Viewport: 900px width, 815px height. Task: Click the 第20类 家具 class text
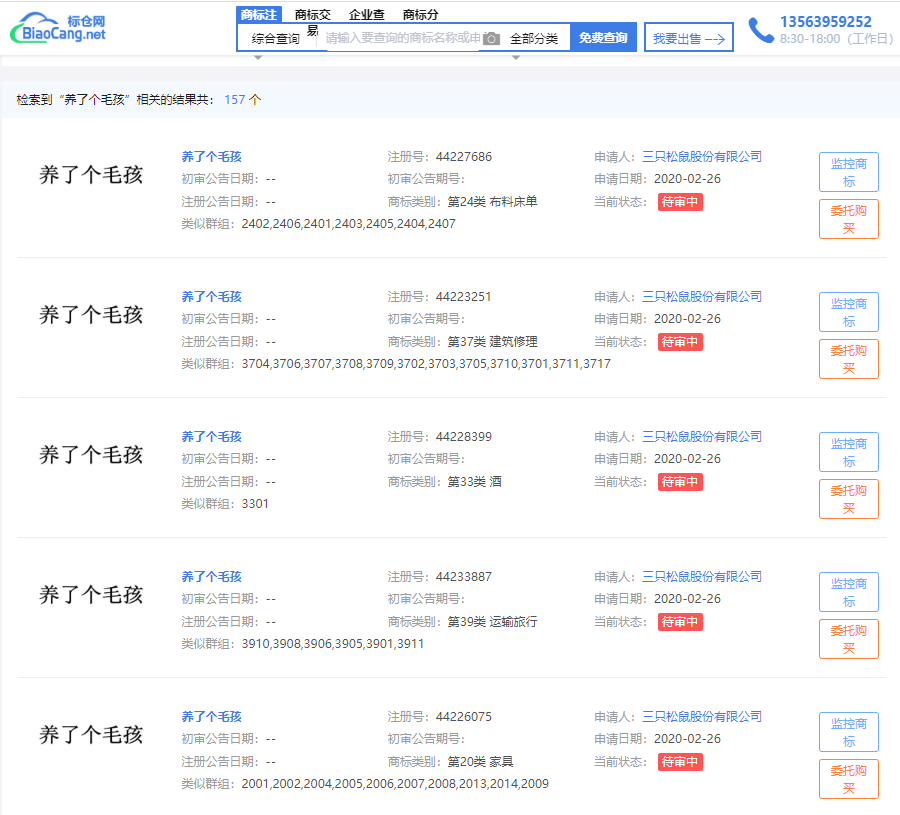click(x=480, y=762)
